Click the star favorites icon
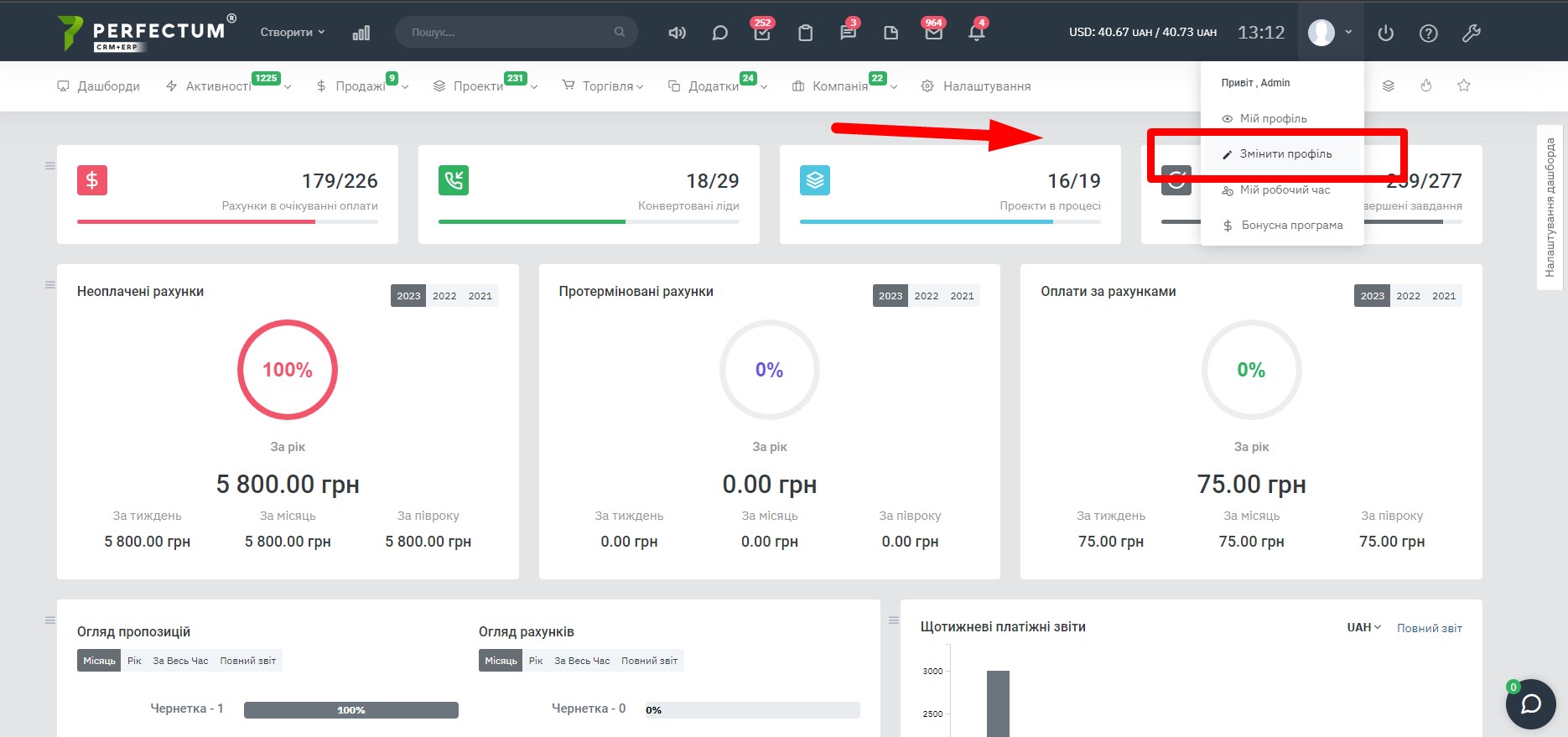 (x=1464, y=86)
